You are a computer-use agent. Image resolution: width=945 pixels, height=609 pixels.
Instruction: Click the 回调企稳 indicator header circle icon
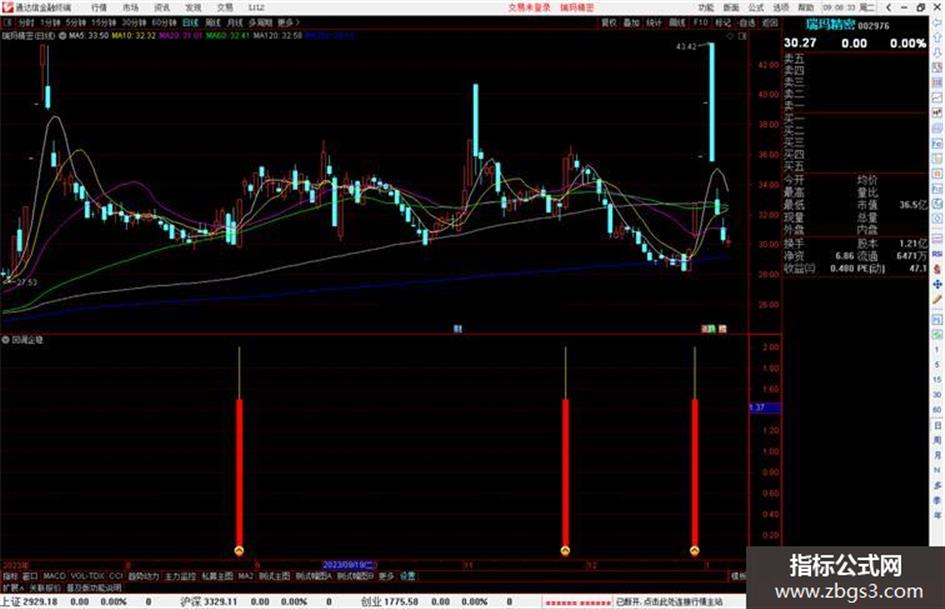point(5,340)
